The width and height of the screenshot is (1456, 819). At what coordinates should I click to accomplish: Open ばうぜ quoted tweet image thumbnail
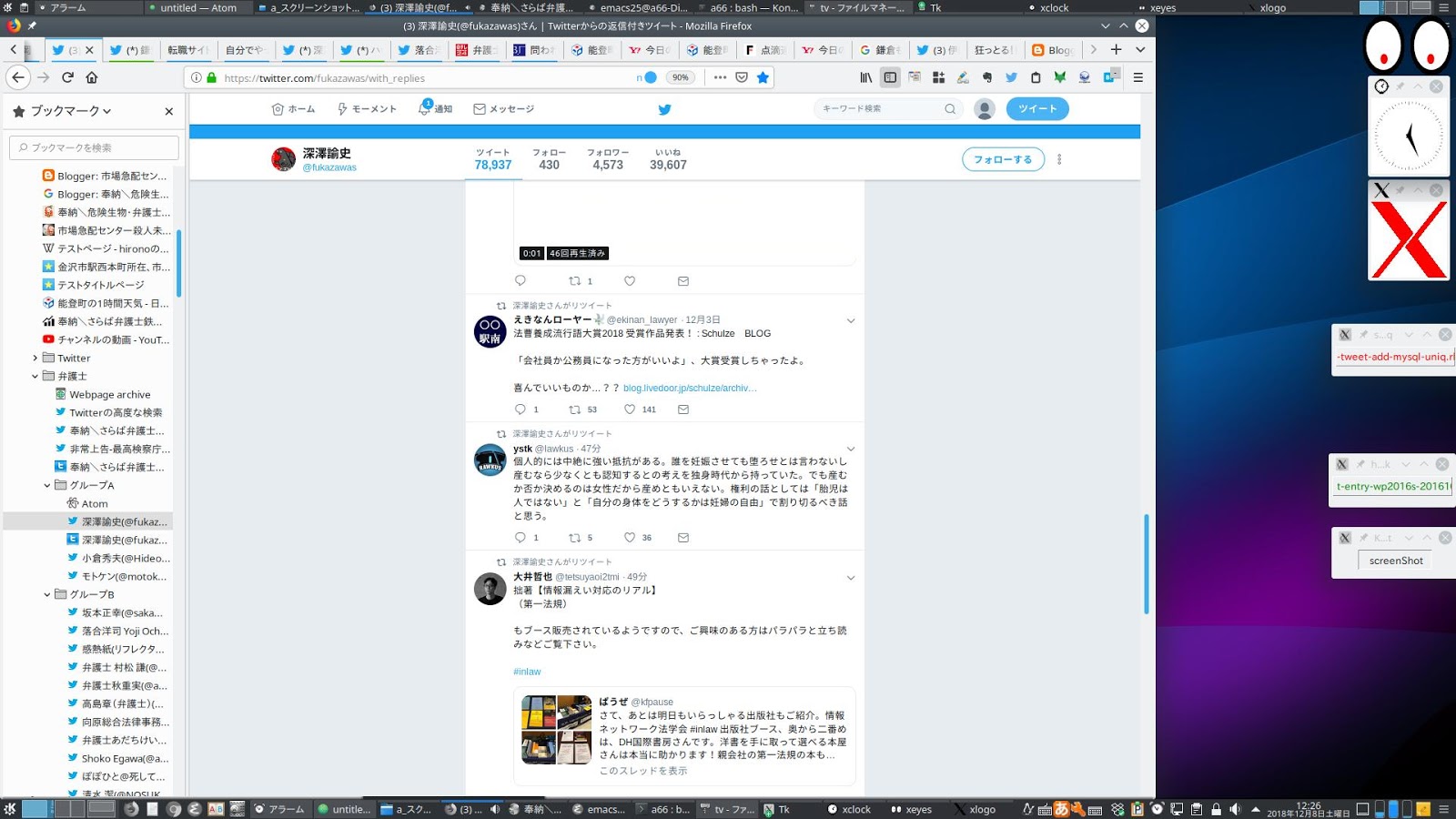557,730
